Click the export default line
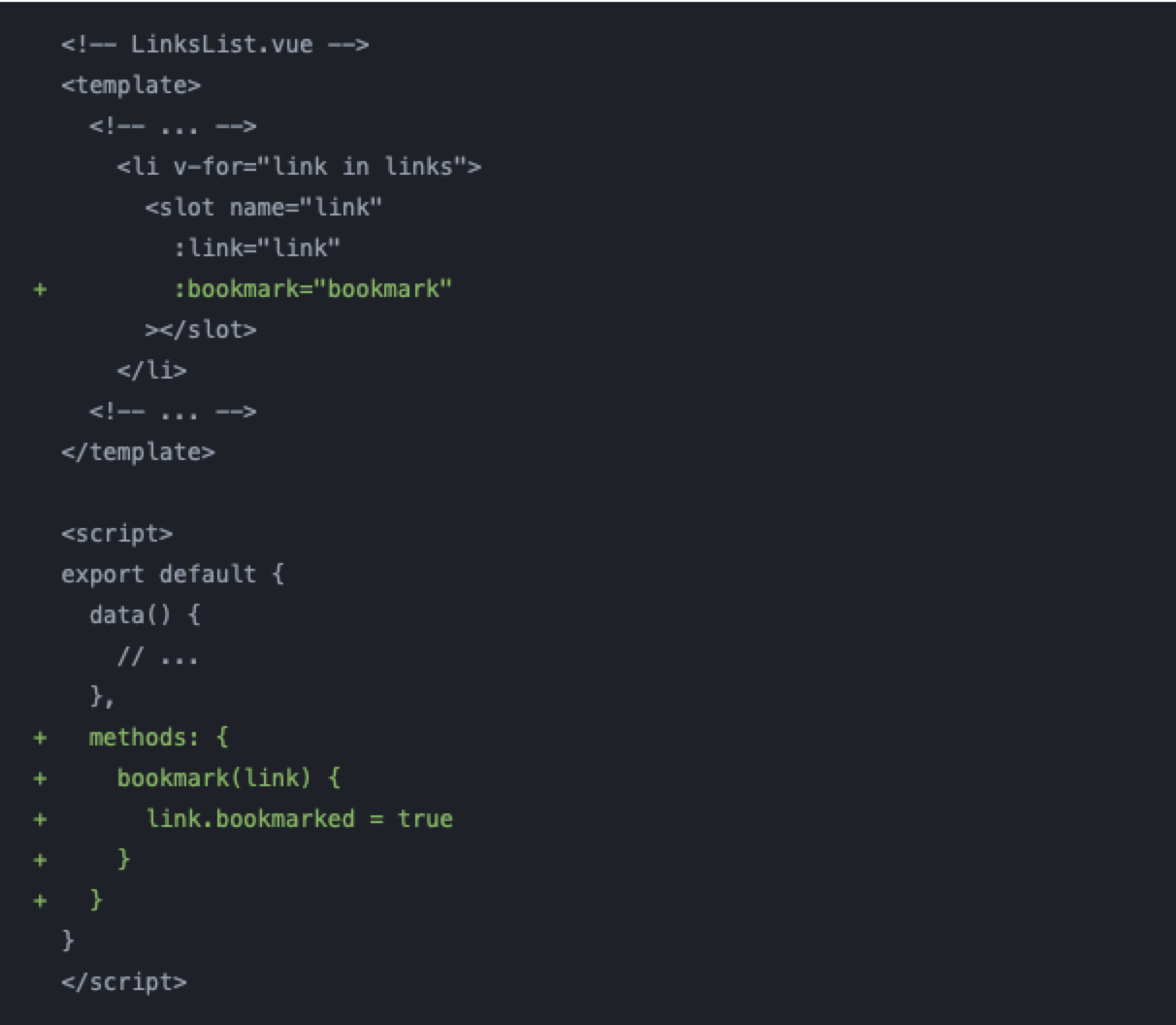The height and width of the screenshot is (1025, 1176). coord(173,575)
